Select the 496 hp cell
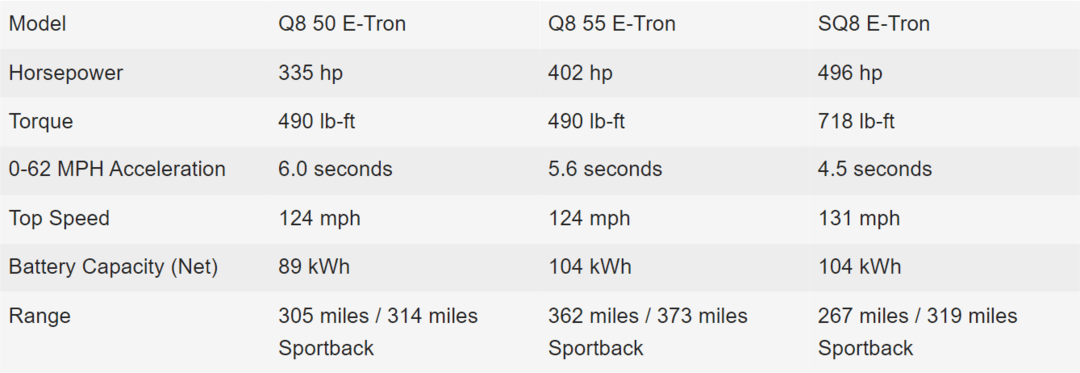1080x373 pixels. click(849, 73)
